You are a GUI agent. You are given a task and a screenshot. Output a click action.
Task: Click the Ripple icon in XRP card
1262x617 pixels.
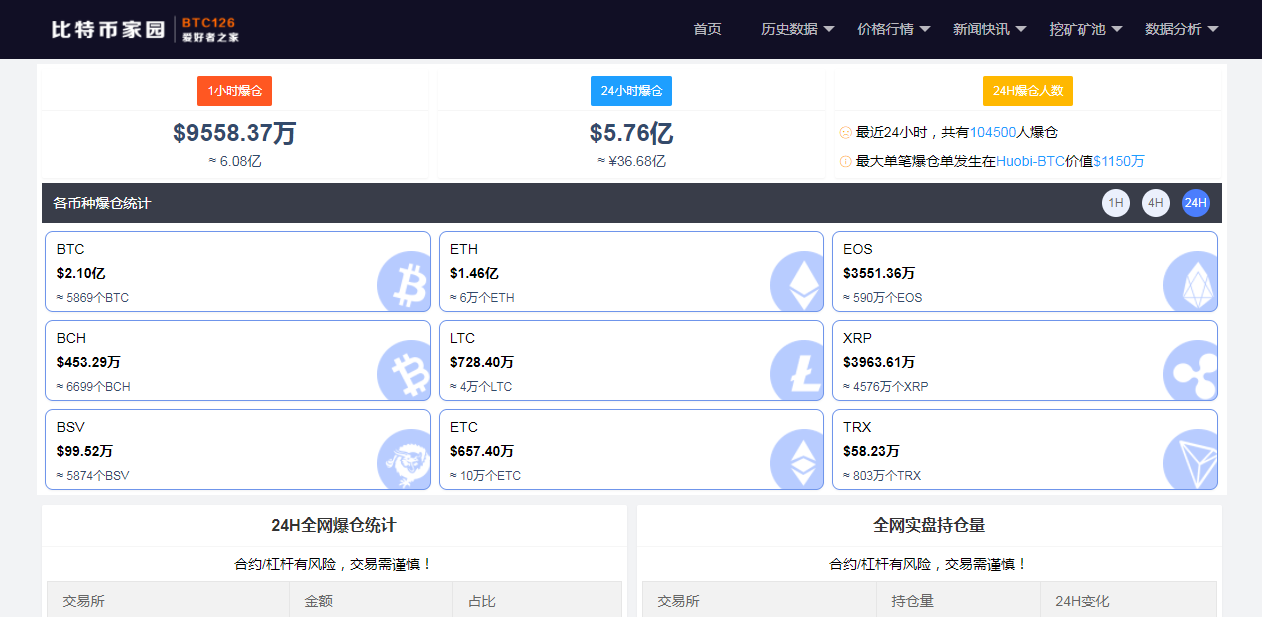[1191, 370]
